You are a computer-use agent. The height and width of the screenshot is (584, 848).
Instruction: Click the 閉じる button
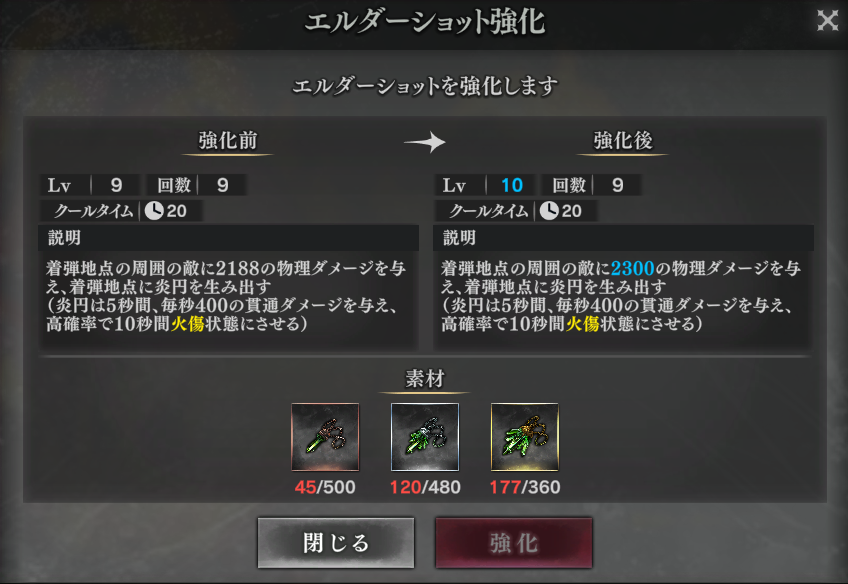coord(336,542)
